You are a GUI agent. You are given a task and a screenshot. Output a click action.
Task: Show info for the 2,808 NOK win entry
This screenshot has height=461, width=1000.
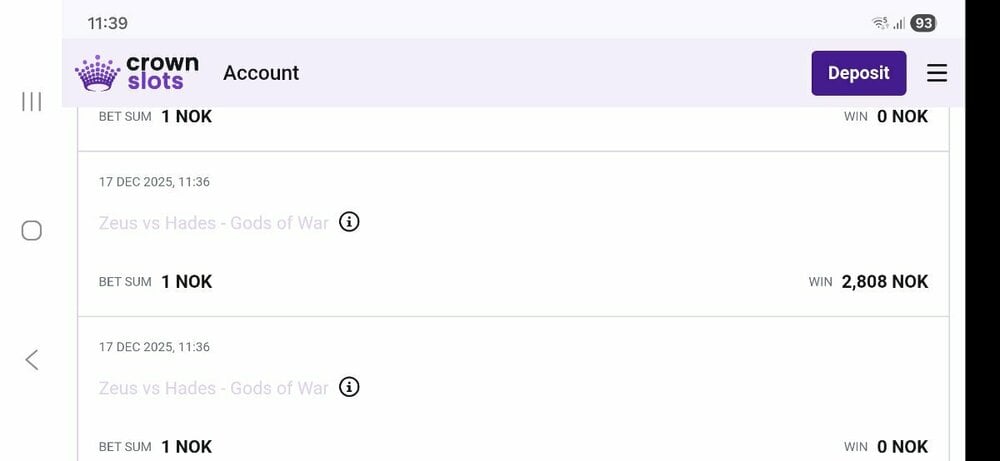pos(349,222)
